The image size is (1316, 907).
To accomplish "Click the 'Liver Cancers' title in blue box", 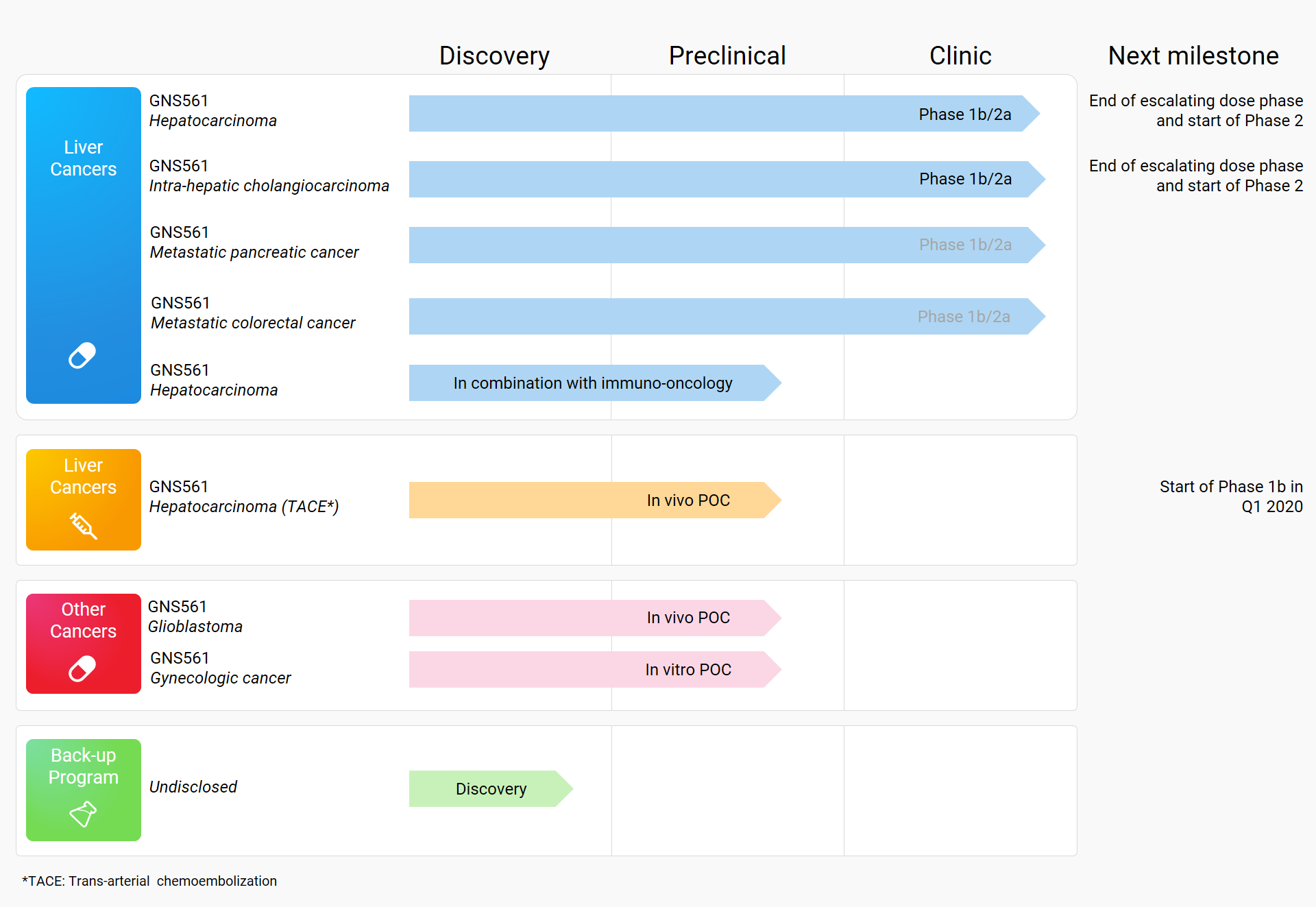I will point(84,158).
